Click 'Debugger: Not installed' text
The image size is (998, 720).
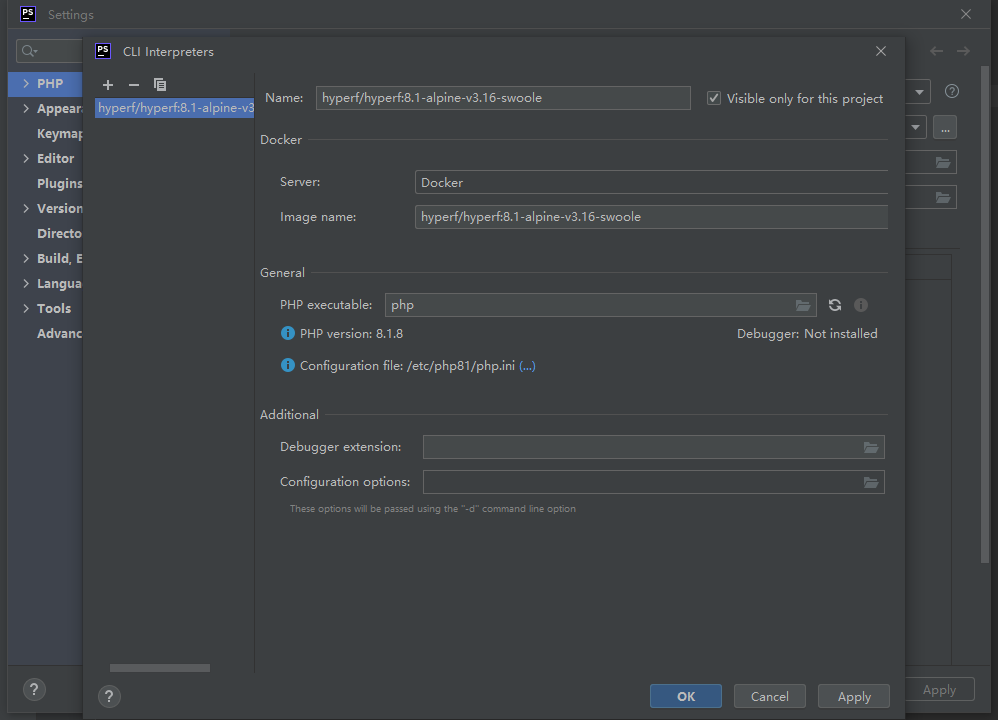(x=806, y=334)
